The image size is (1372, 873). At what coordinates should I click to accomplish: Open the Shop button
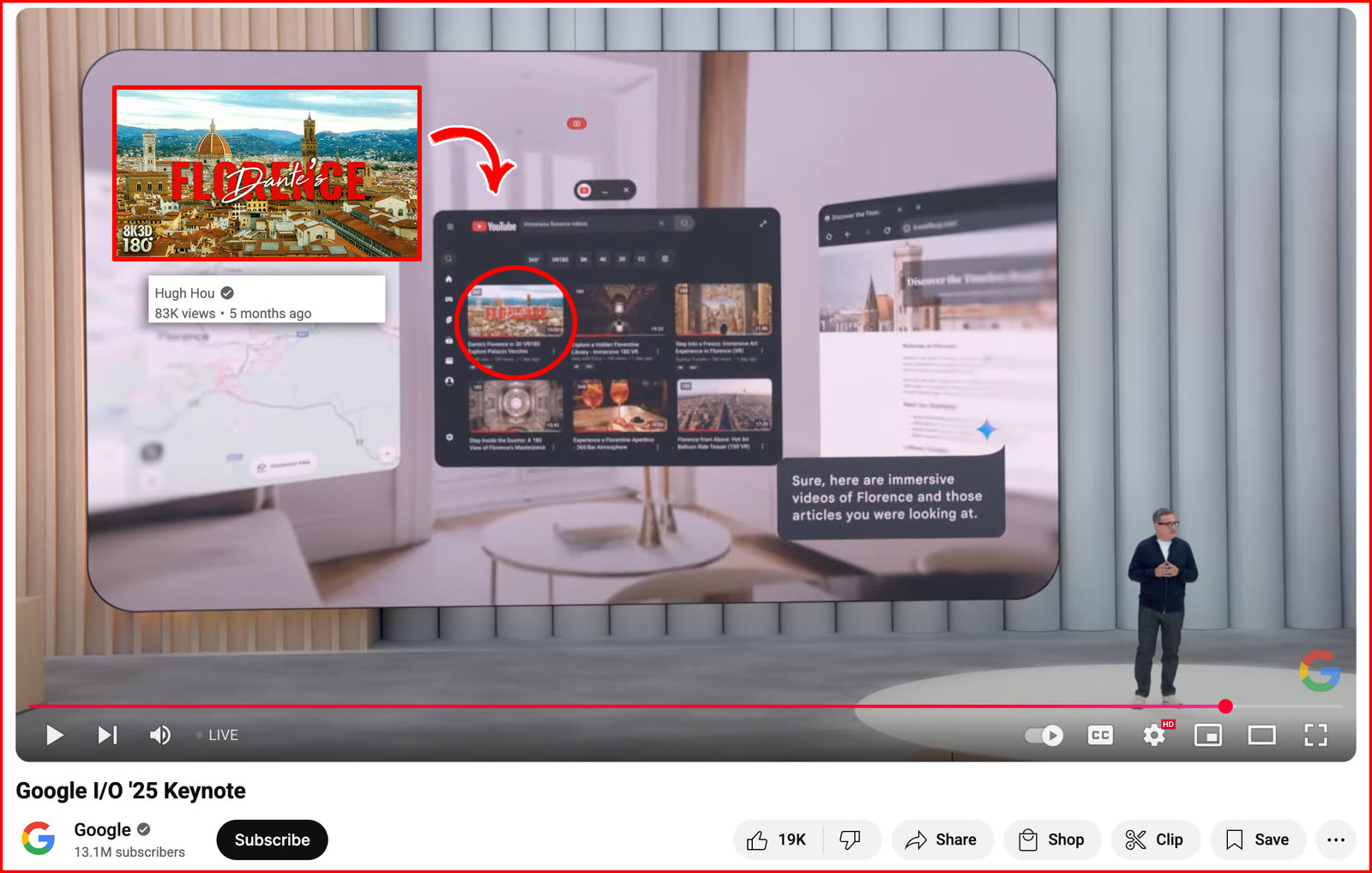click(x=1052, y=840)
